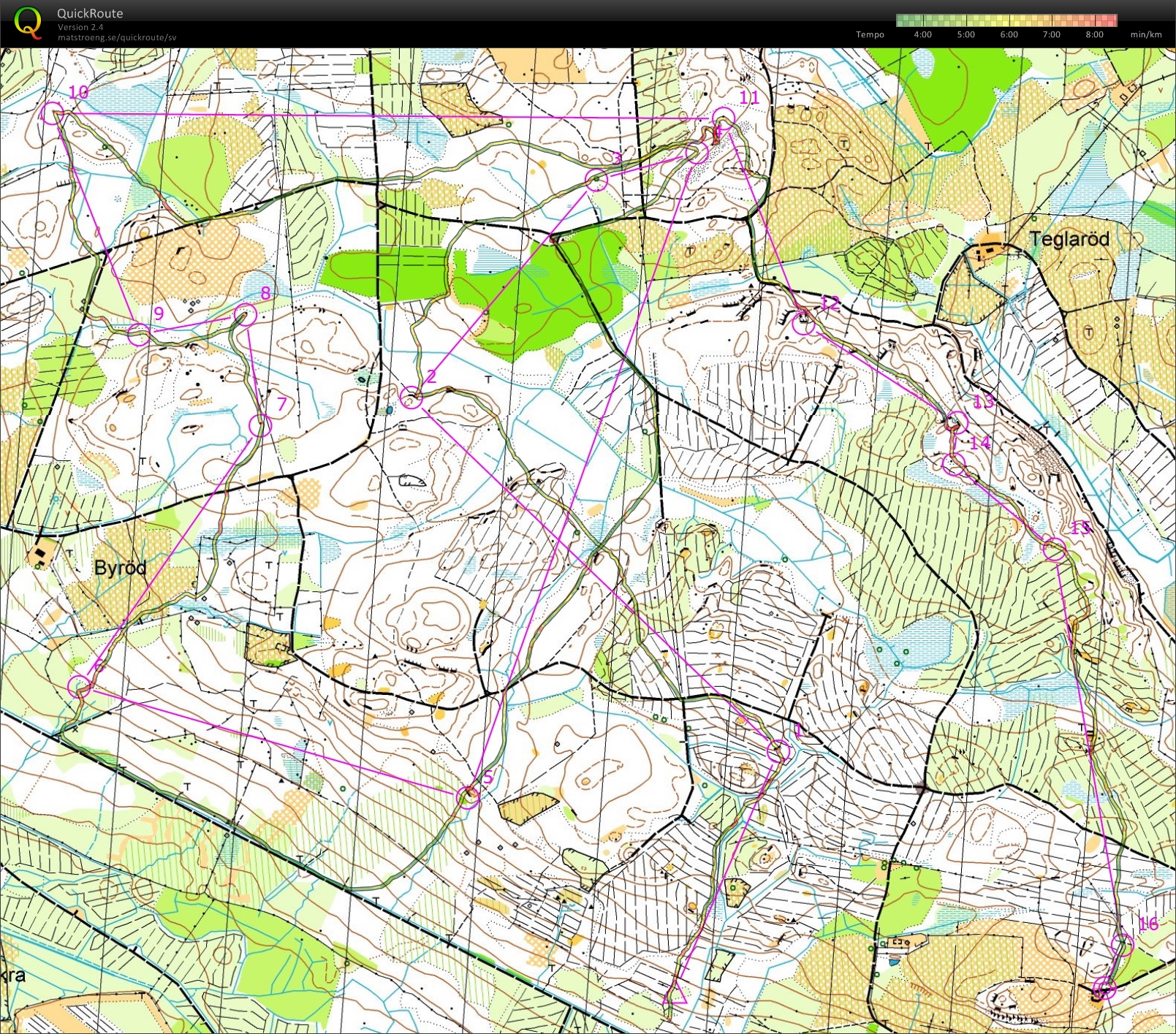
Task: Select control circle number 5
Action: (x=468, y=797)
